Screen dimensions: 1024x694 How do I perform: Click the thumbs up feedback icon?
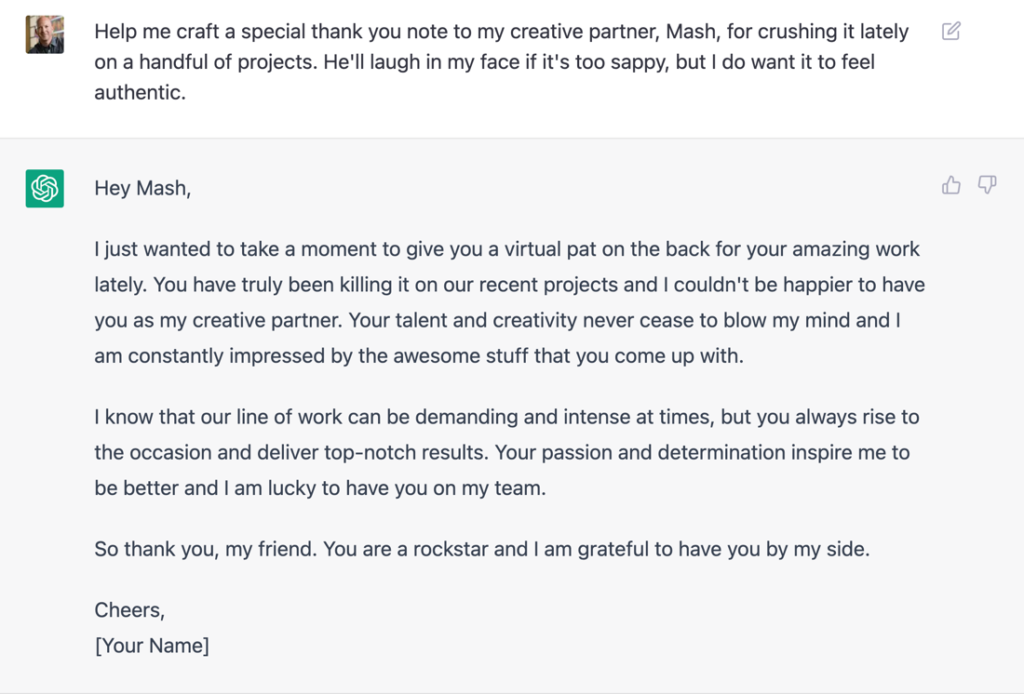coord(951,185)
